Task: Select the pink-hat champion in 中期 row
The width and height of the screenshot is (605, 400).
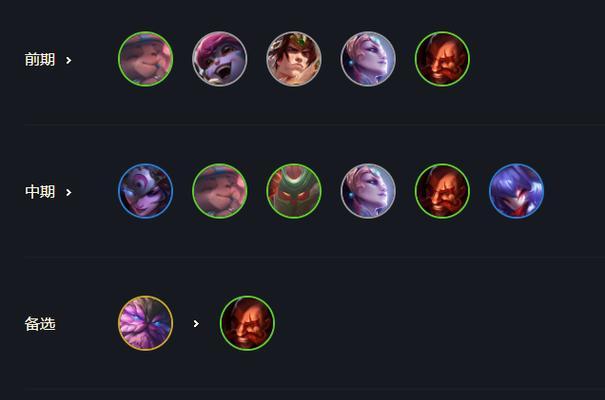Action: pyautogui.click(x=220, y=191)
